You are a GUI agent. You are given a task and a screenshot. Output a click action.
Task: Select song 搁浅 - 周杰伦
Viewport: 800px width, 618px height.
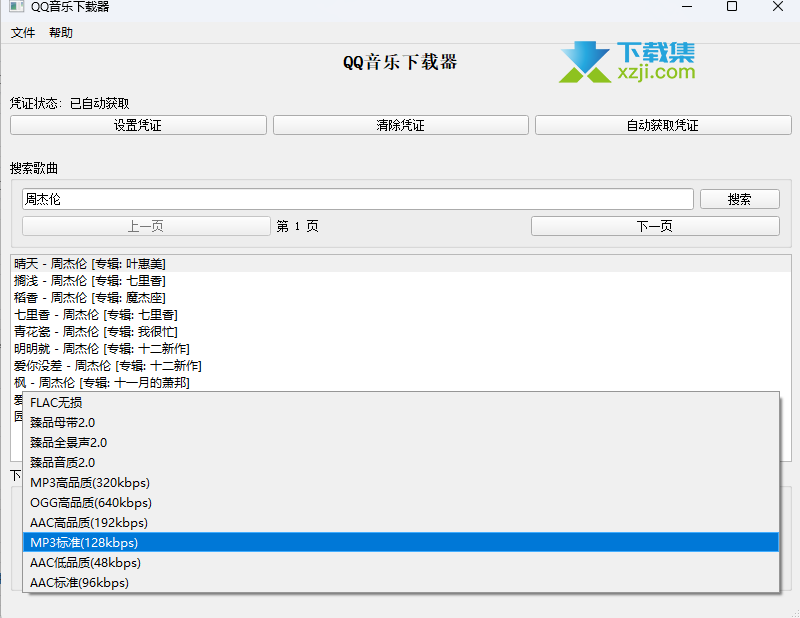click(401, 281)
